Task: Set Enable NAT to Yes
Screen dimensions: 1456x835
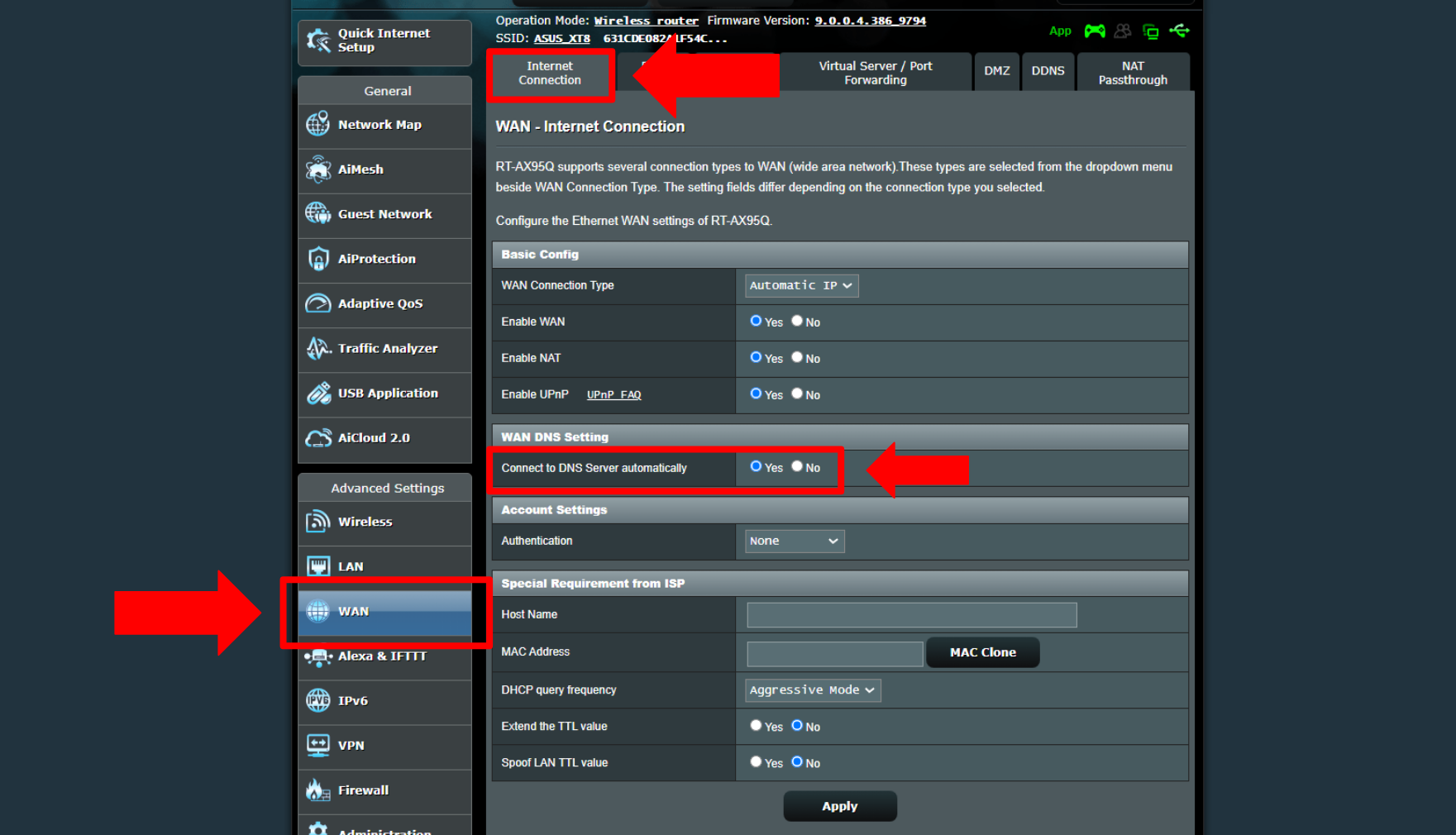Action: pyautogui.click(x=756, y=357)
